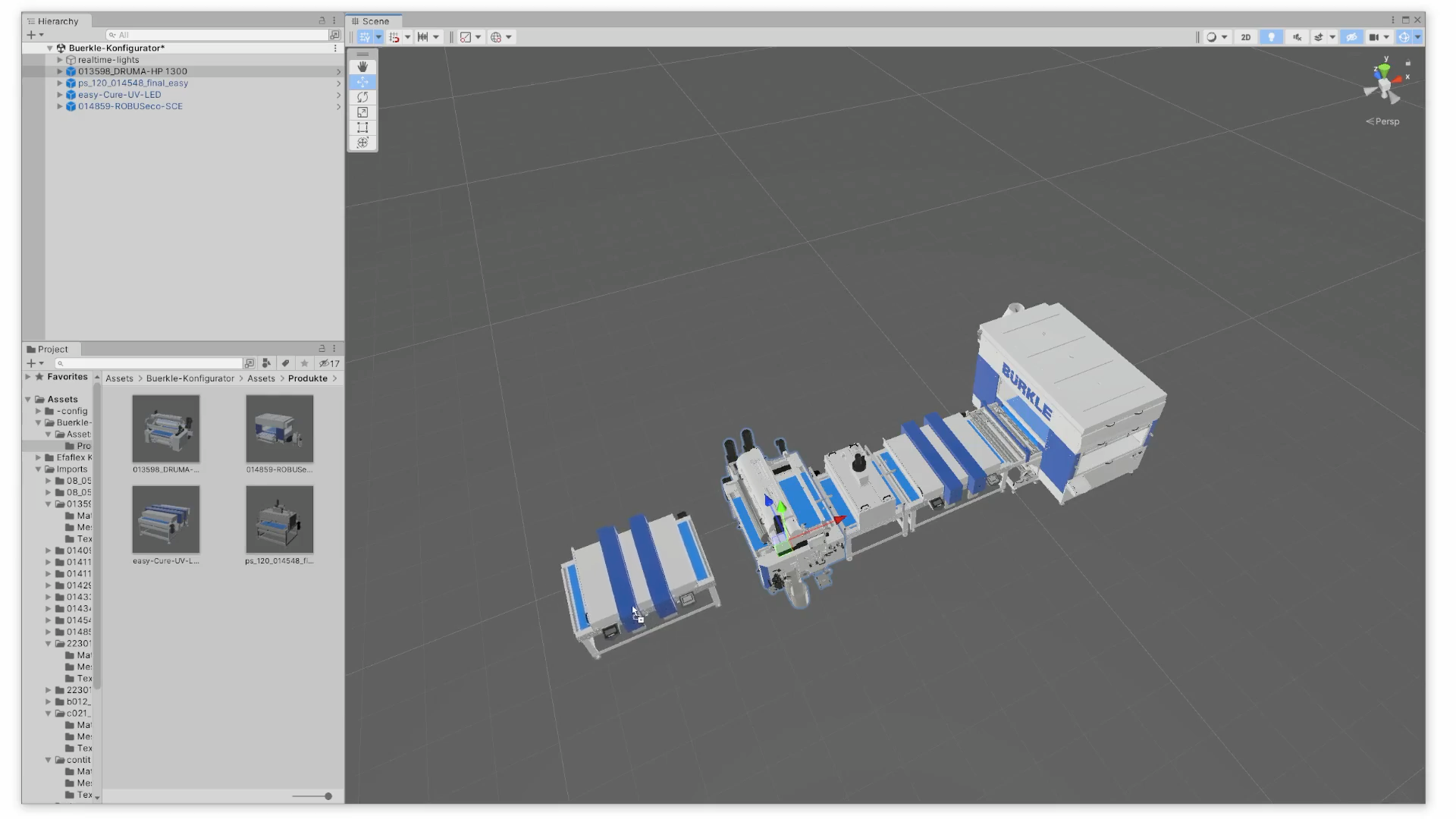
Task: Toggle 2D view mode
Action: pos(1246,36)
